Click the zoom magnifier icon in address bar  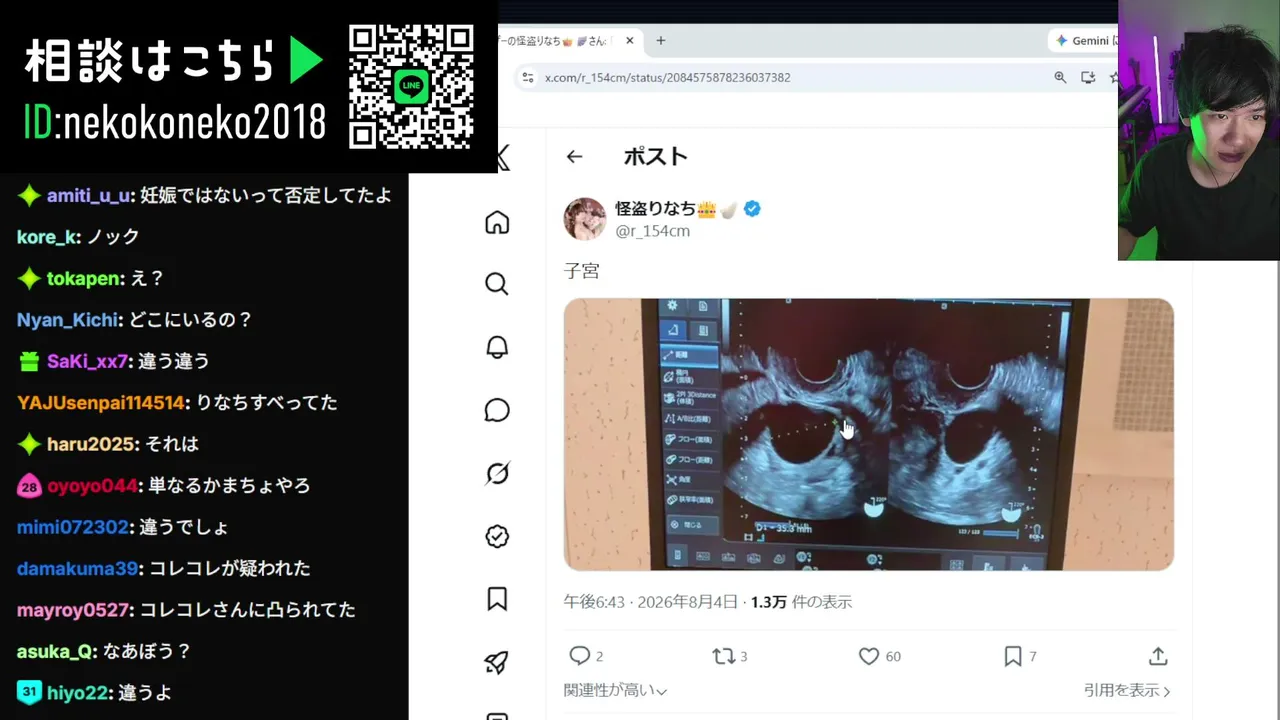tap(1060, 77)
